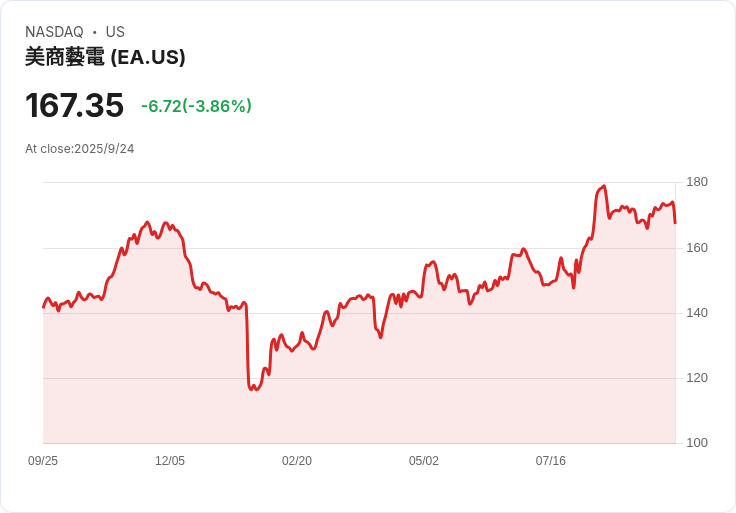Image resolution: width=736 pixels, height=513 pixels.
Task: Click the final endpoint of the price line
Action: coord(675,222)
